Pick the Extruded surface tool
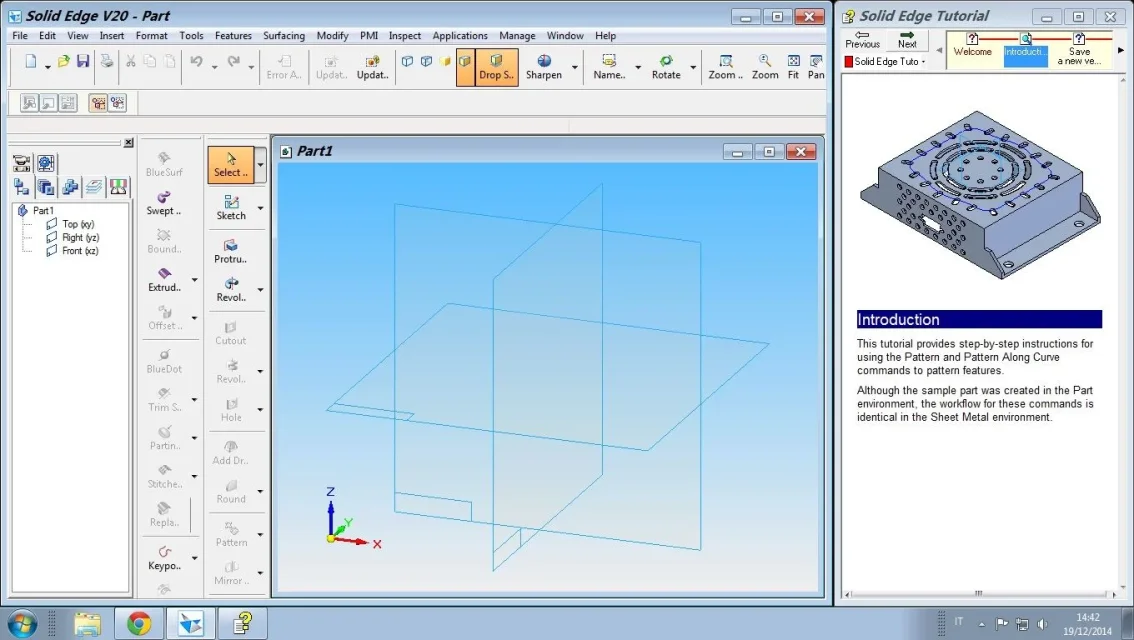 pyautogui.click(x=164, y=280)
